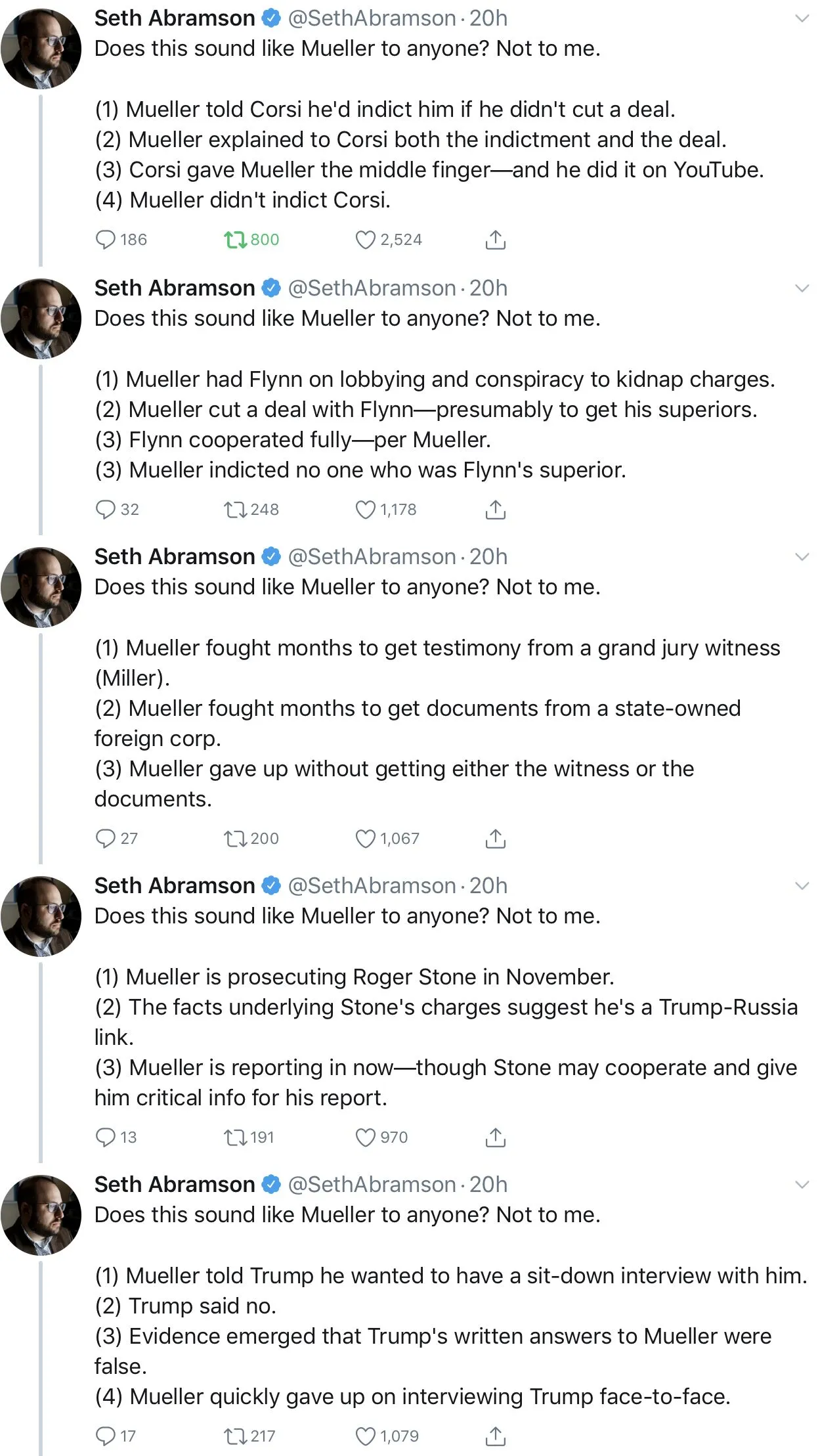Undo retweet on tweet with 800 retweets
The image size is (818, 1456).
(x=235, y=240)
